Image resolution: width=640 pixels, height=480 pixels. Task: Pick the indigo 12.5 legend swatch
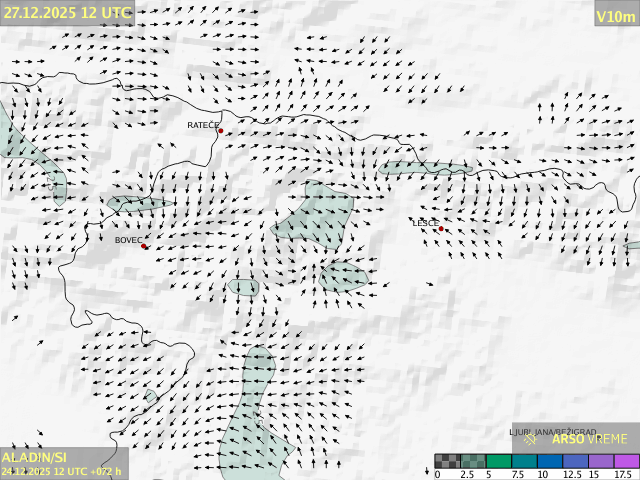click(x=575, y=462)
